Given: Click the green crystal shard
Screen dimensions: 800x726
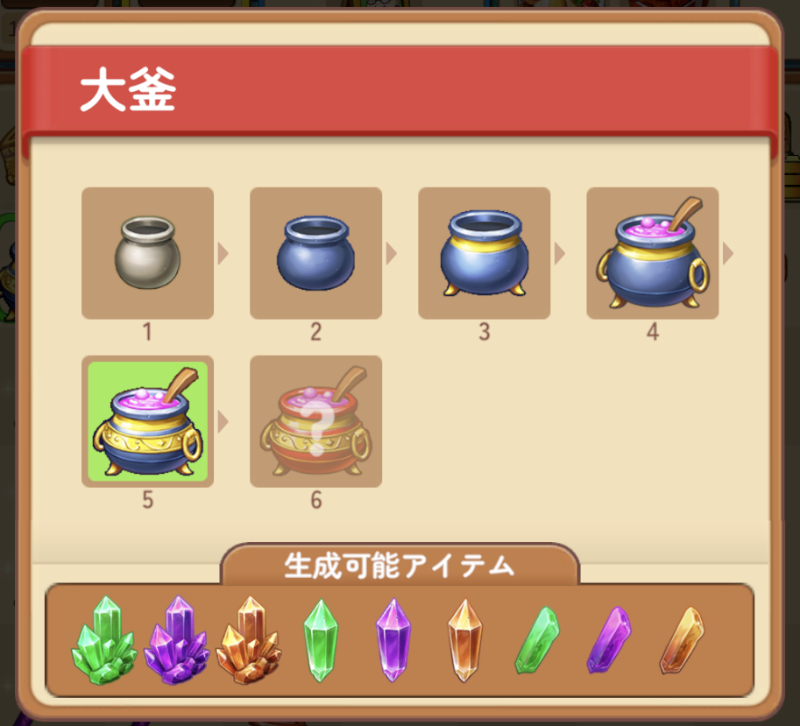Looking at the screenshot, I should pos(537,640).
